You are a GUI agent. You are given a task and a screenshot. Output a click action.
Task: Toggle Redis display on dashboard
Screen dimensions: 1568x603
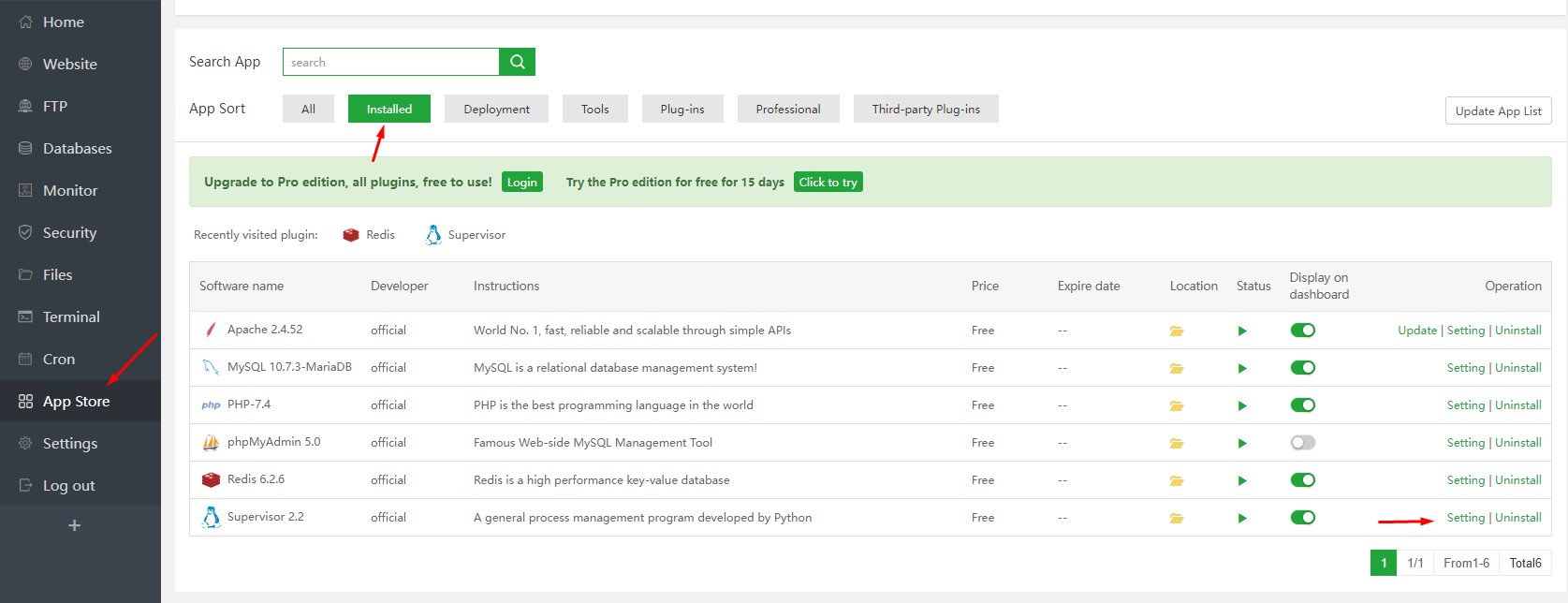coord(1303,480)
